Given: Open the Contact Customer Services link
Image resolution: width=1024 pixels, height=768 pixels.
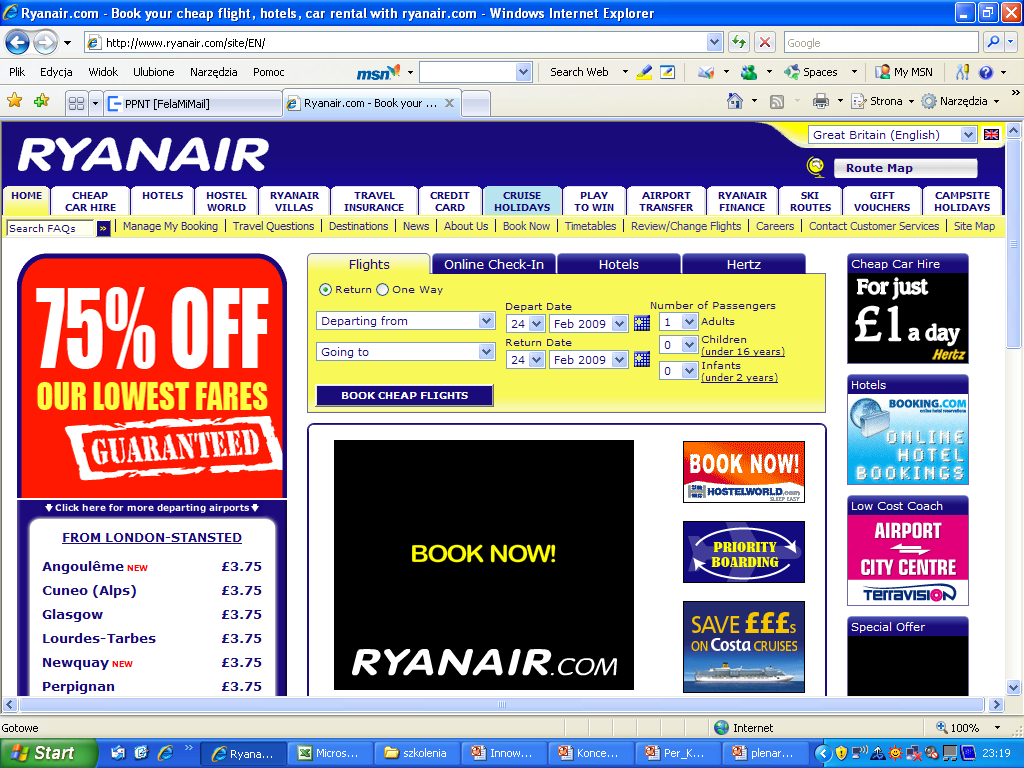Looking at the screenshot, I should 874,226.
